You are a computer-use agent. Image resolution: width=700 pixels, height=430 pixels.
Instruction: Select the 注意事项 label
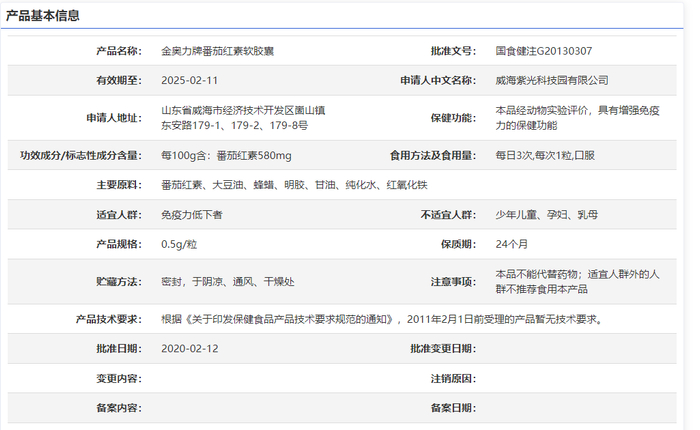pos(453,282)
